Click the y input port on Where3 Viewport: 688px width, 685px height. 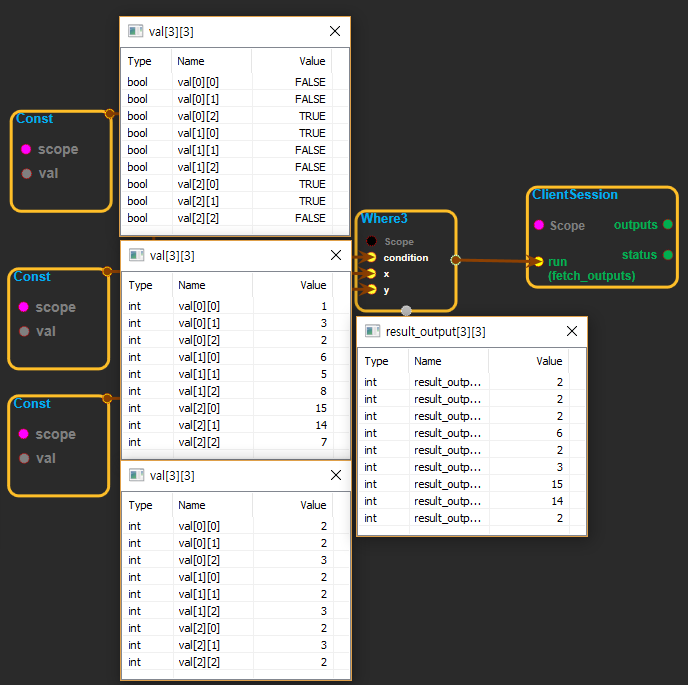tap(371, 290)
